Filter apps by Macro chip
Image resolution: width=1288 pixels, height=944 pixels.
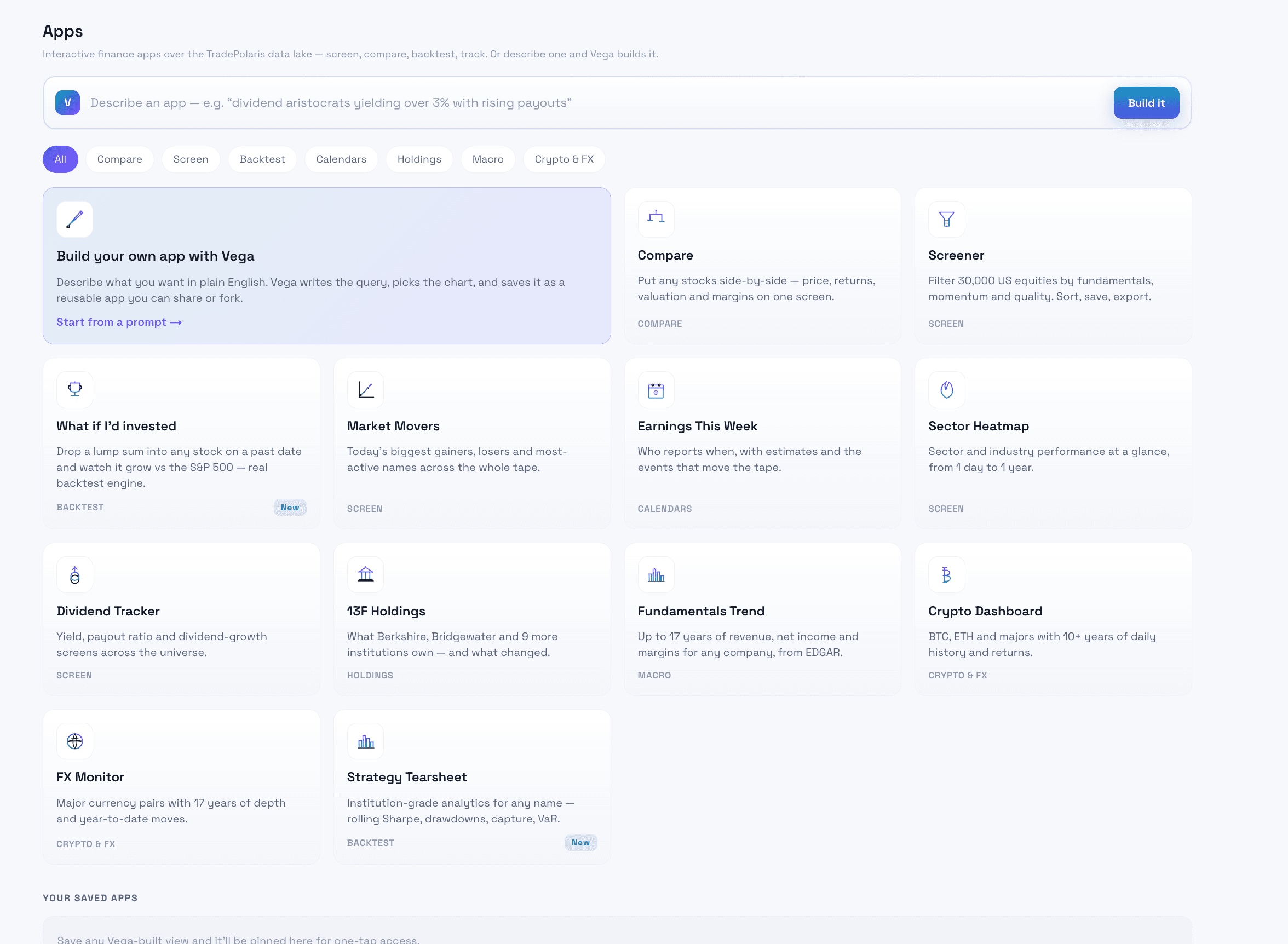pos(488,159)
